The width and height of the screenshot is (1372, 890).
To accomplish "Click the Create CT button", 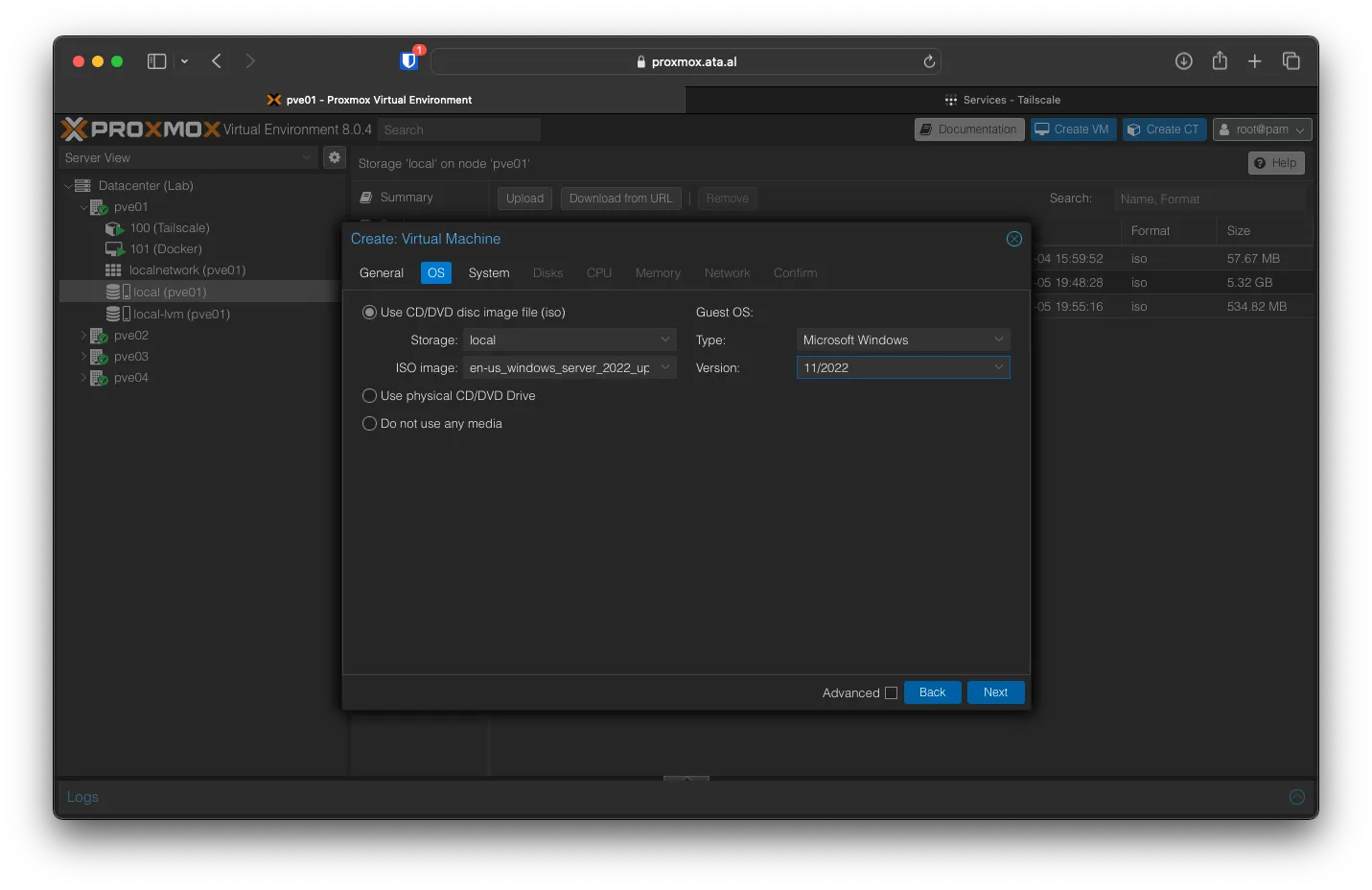I will [x=1164, y=129].
